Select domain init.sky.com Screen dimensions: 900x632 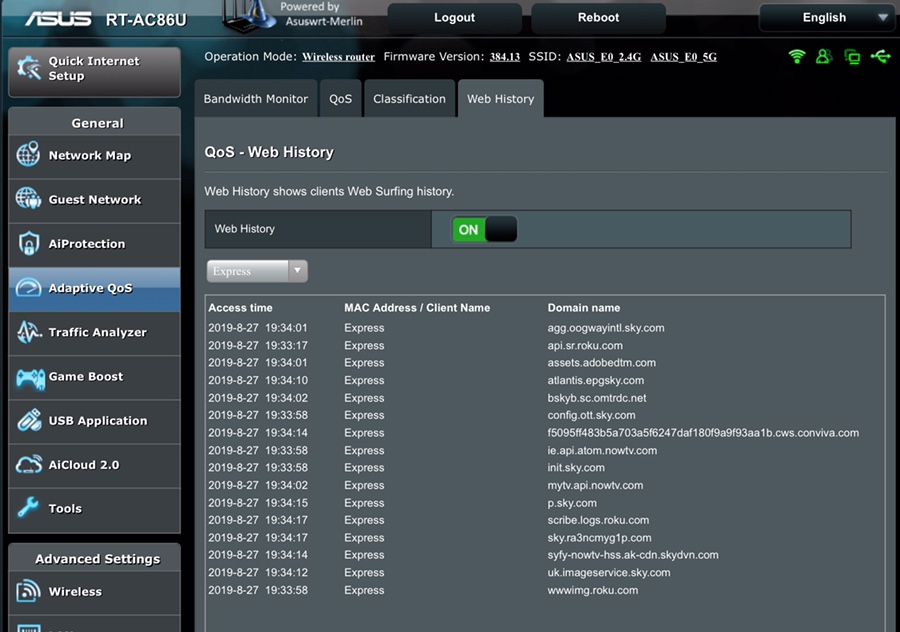coord(576,468)
